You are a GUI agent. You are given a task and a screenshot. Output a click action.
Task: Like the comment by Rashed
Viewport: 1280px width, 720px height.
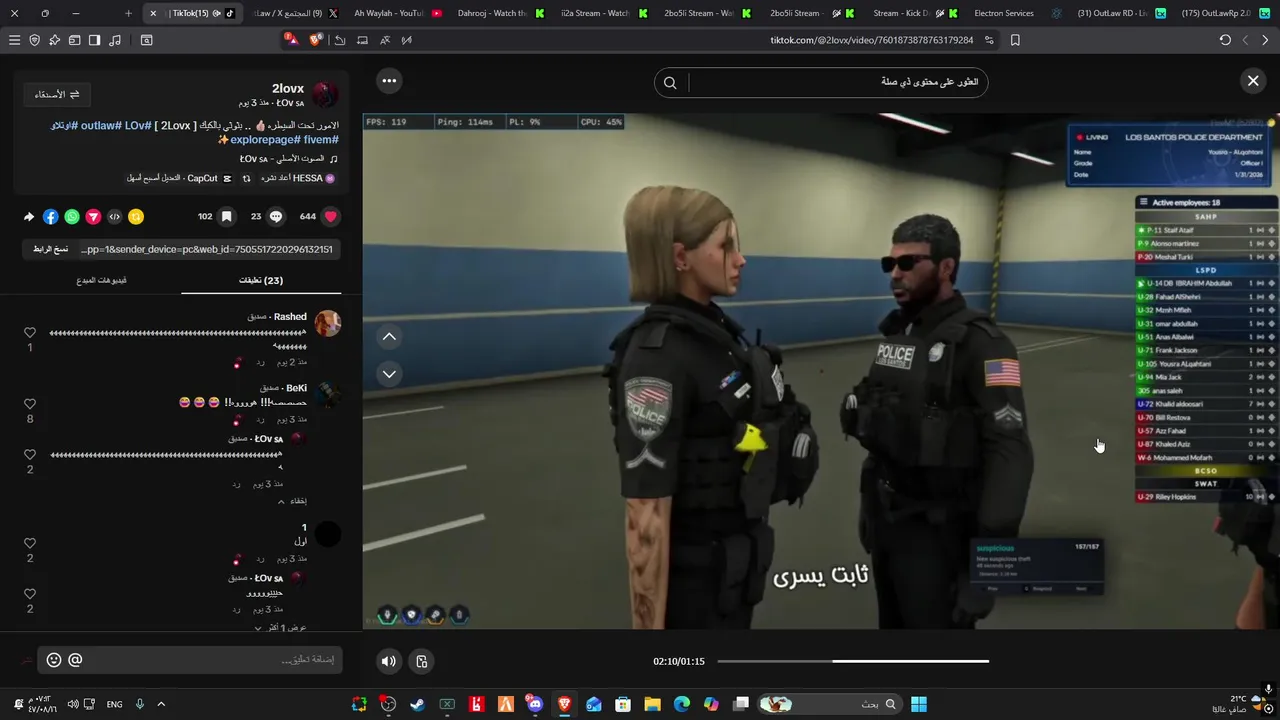pos(30,333)
